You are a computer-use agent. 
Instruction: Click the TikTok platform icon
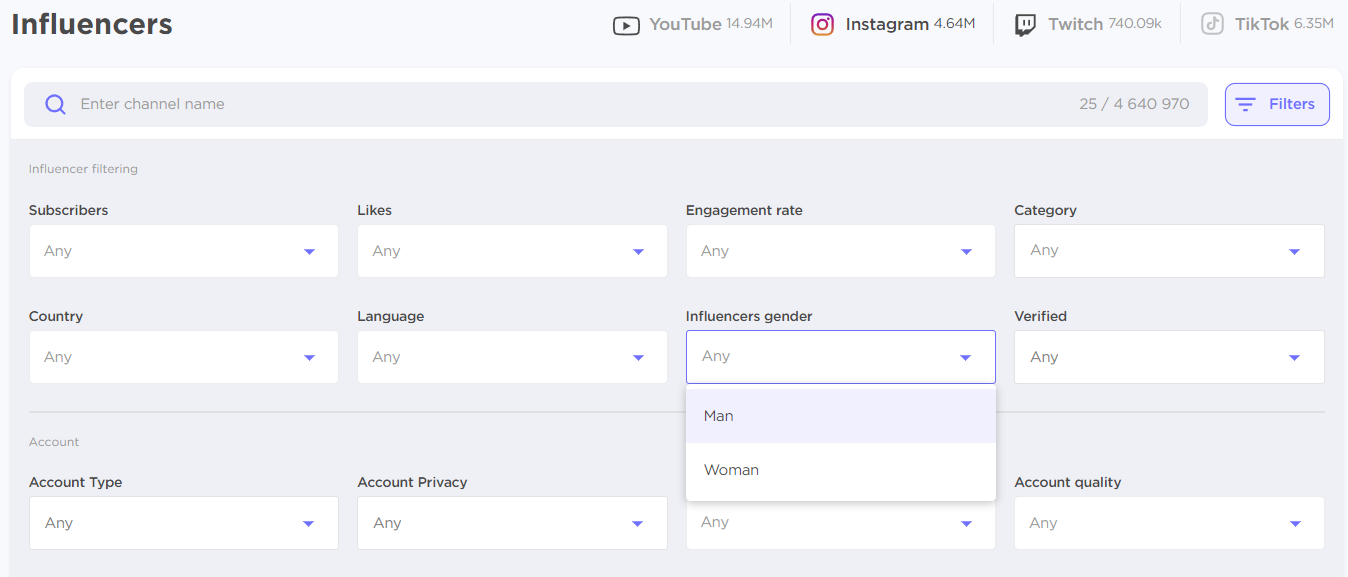tap(1212, 24)
